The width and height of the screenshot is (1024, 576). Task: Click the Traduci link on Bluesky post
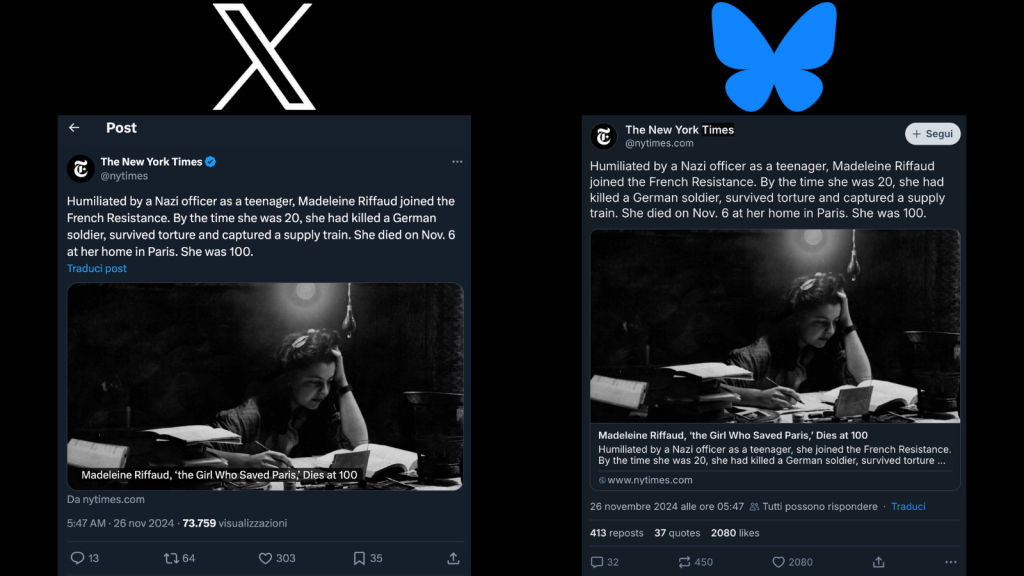coord(908,506)
